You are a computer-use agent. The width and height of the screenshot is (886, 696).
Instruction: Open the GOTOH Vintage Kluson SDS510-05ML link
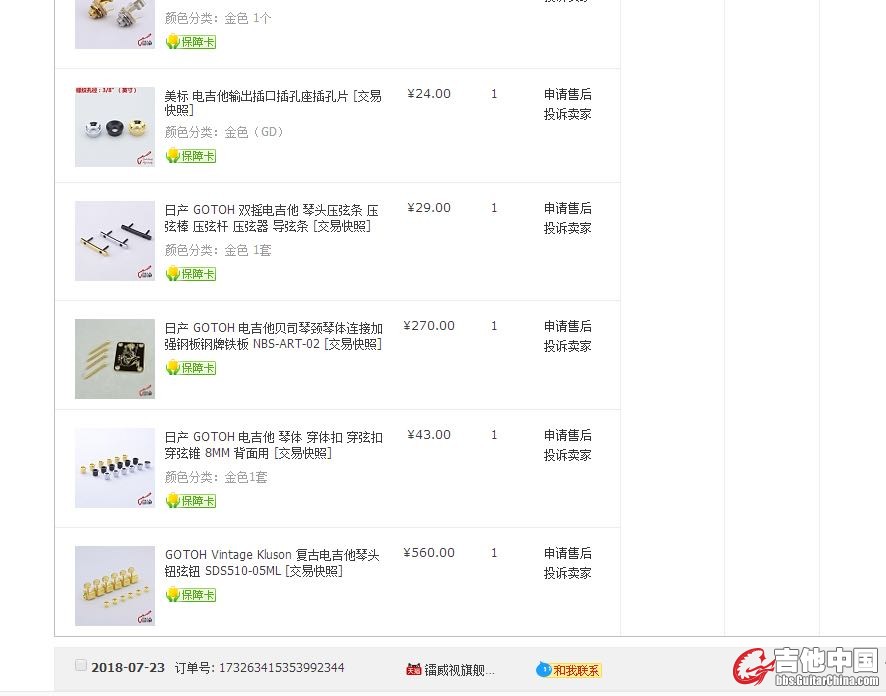coord(272,563)
